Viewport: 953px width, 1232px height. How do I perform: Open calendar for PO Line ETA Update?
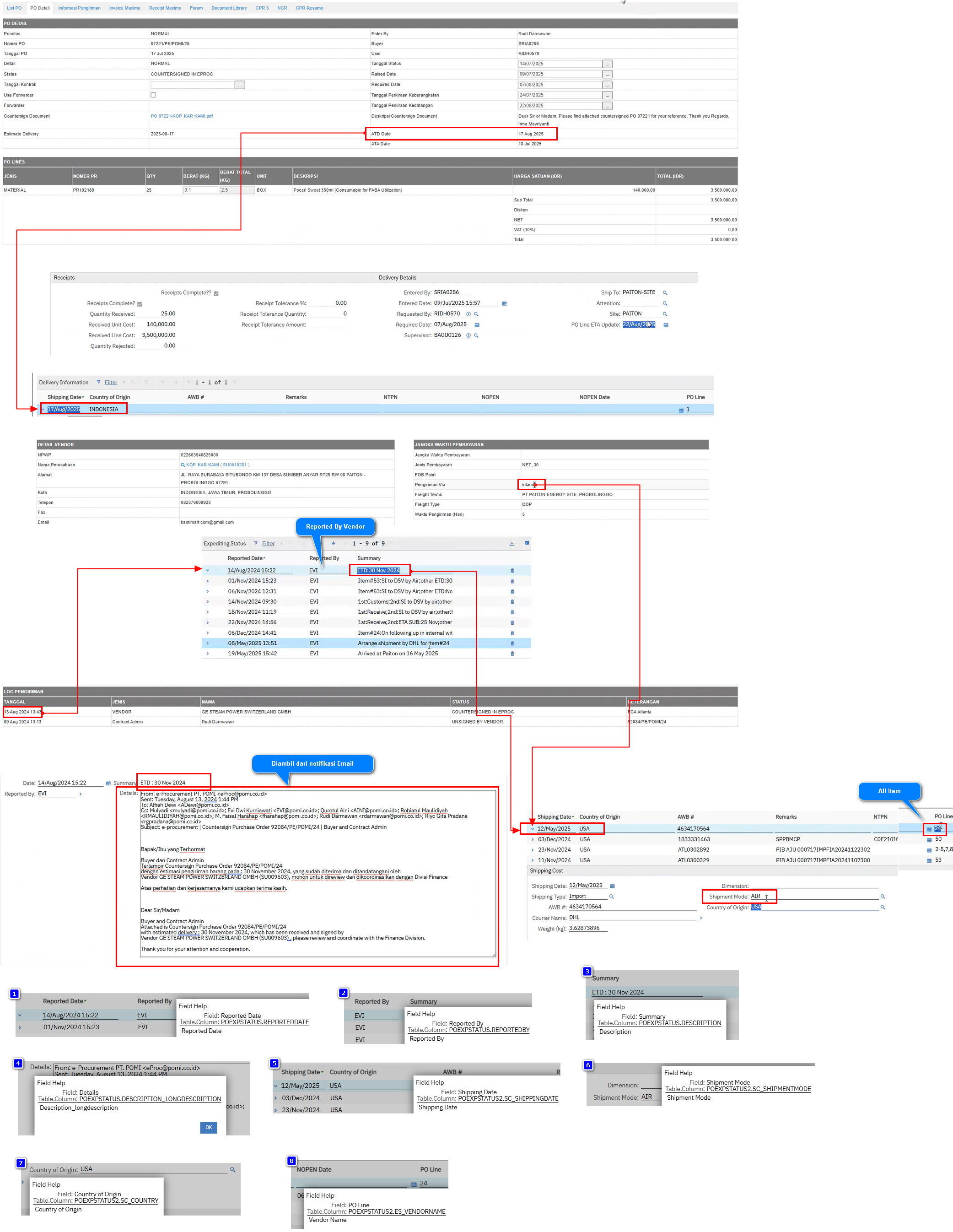(665, 325)
